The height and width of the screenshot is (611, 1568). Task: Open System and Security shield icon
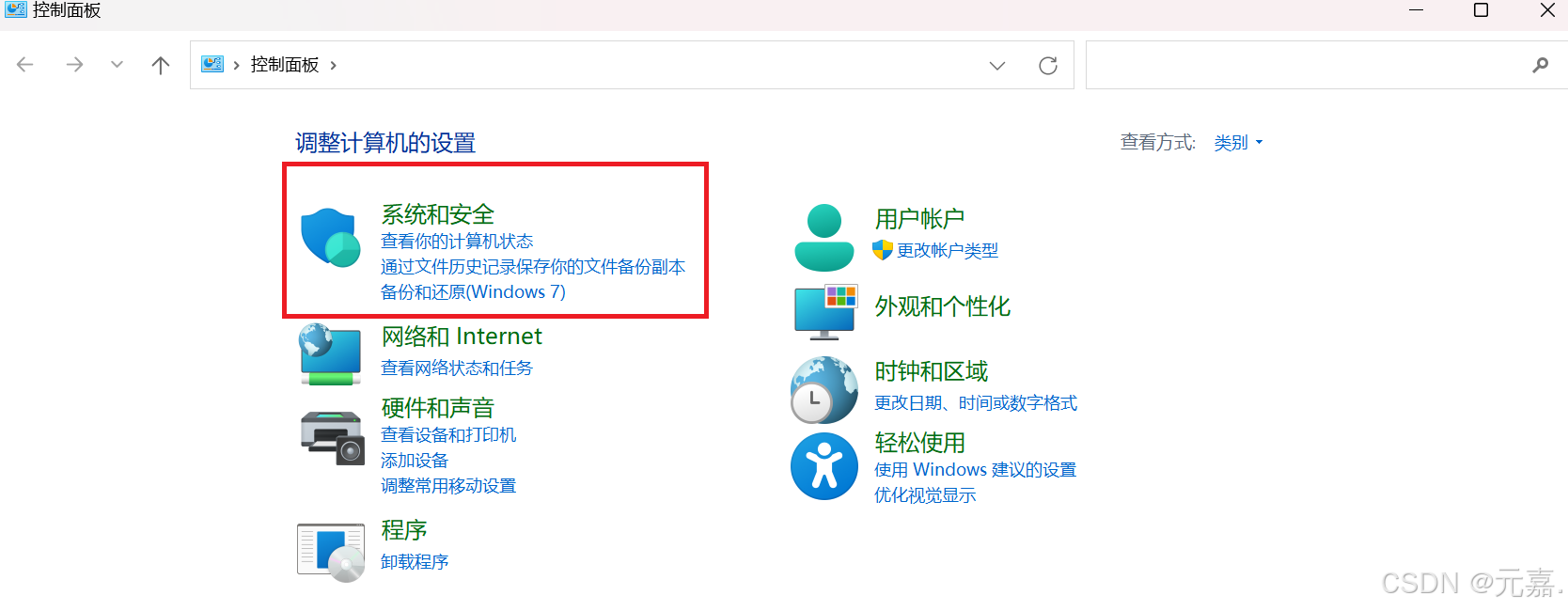coord(330,238)
